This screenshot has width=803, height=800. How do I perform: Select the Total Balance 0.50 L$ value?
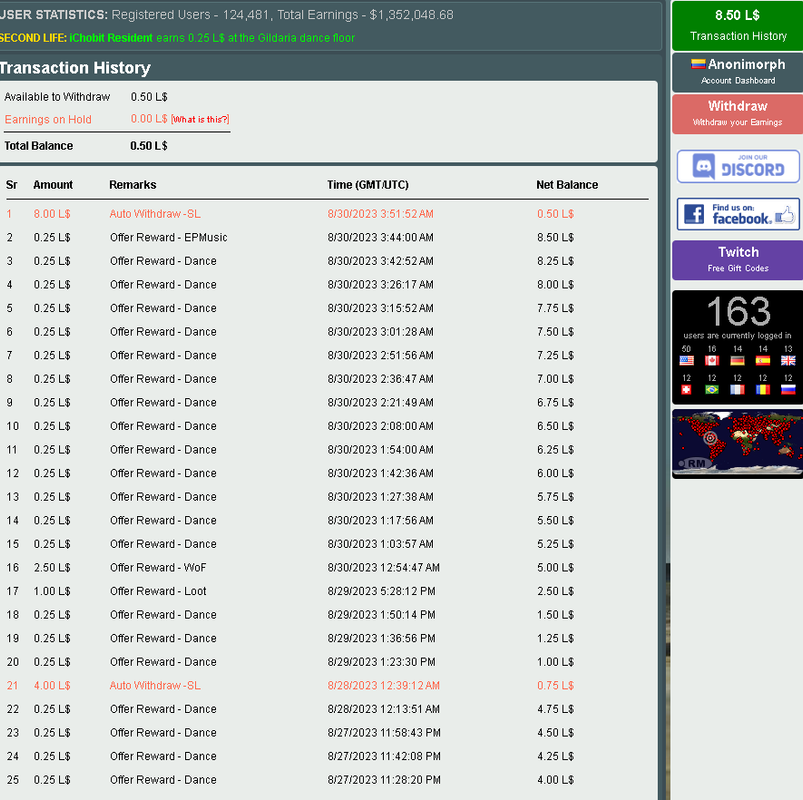(149, 146)
